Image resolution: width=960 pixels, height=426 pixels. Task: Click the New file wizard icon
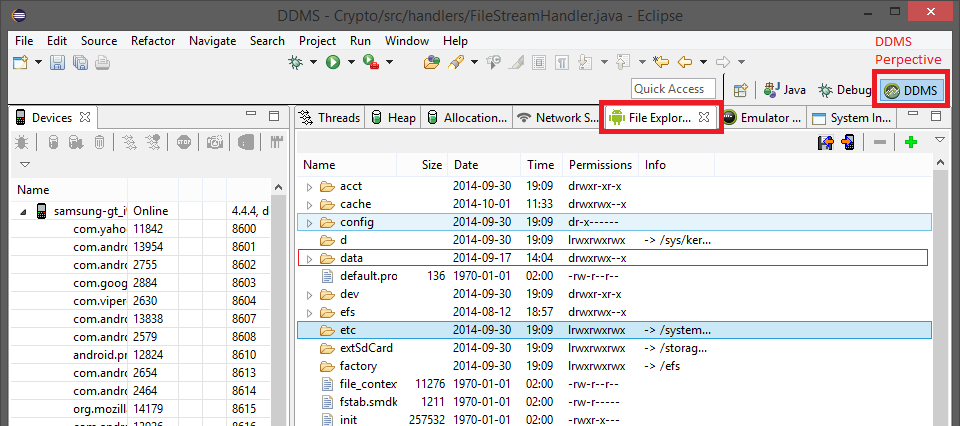coord(21,62)
